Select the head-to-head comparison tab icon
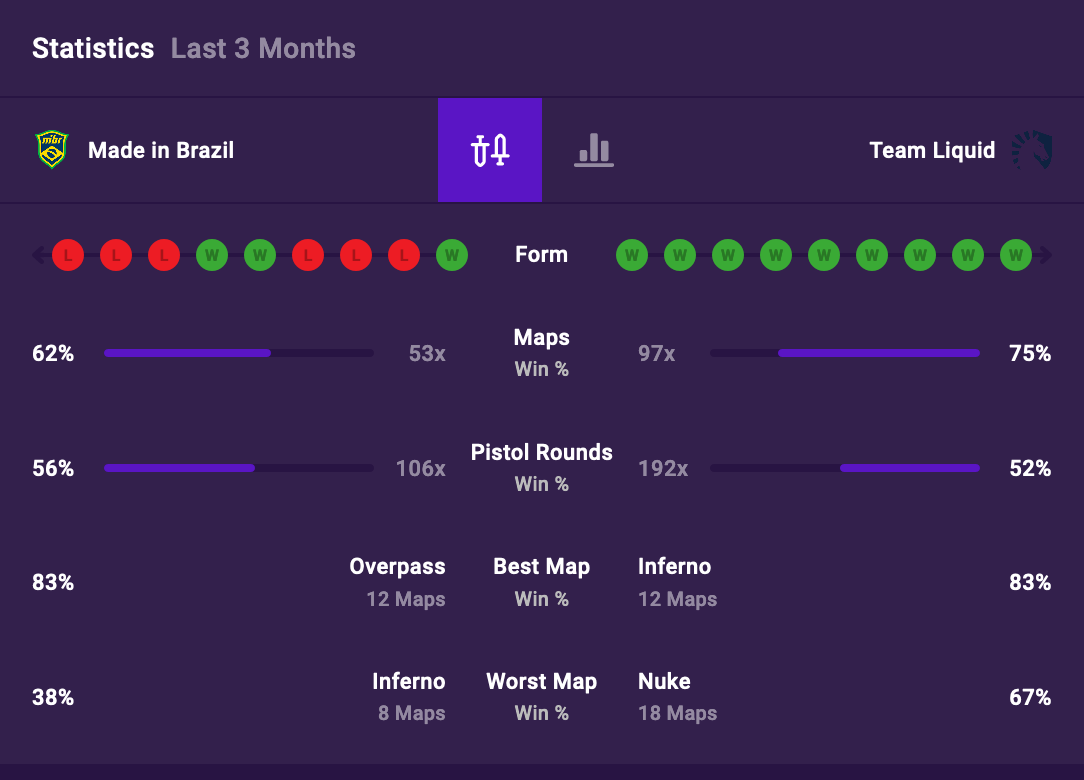The width and height of the screenshot is (1084, 780). point(490,150)
